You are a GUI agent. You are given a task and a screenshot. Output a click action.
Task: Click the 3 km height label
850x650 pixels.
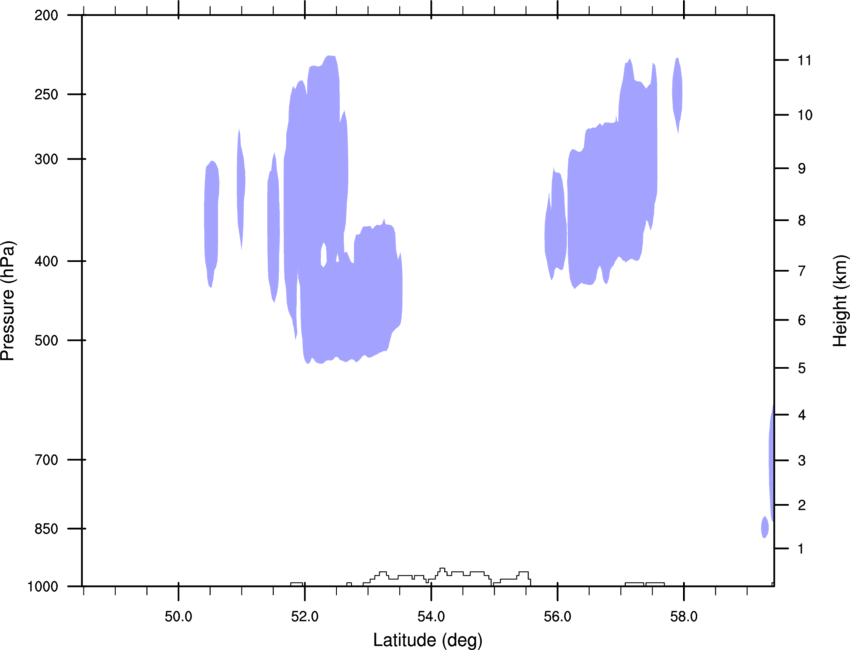point(802,461)
